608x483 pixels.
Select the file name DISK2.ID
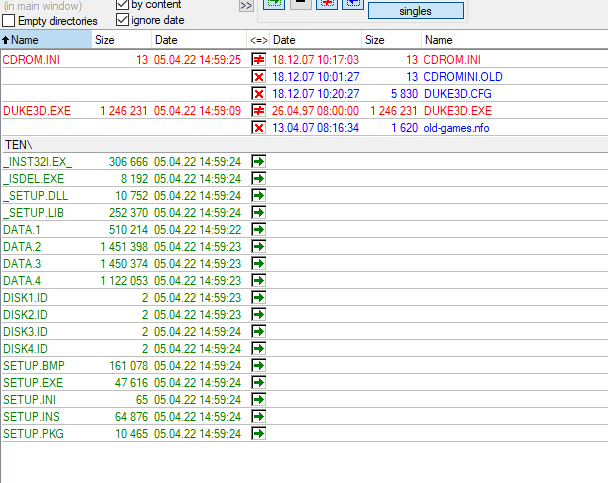coord(25,315)
